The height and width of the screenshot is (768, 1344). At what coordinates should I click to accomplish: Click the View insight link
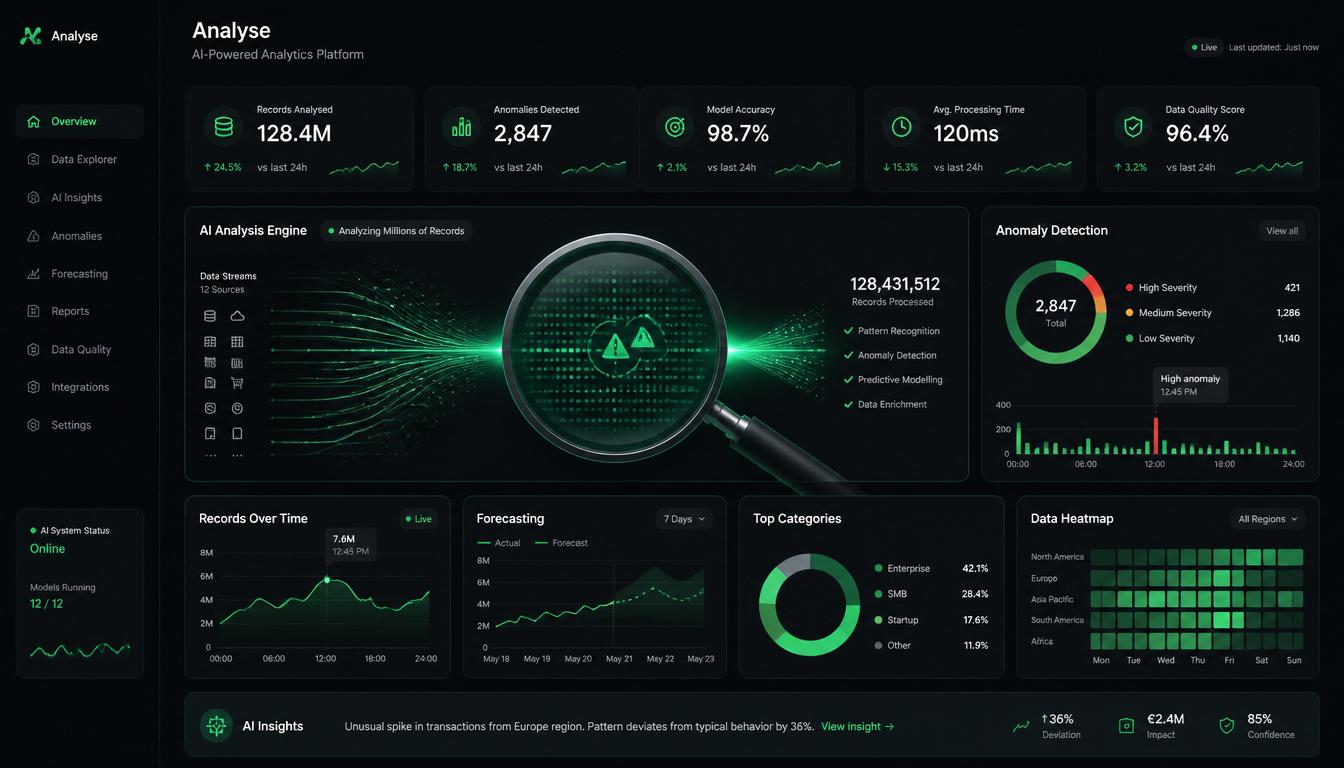pos(858,727)
